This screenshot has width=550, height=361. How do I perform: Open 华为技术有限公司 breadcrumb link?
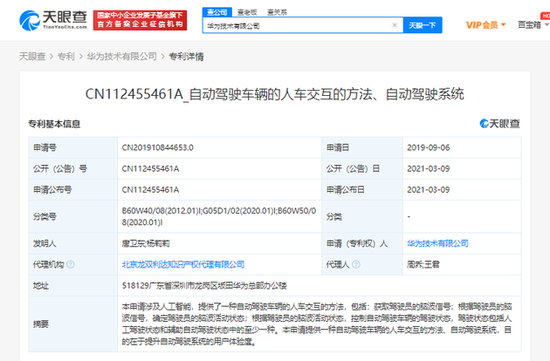tap(122, 56)
